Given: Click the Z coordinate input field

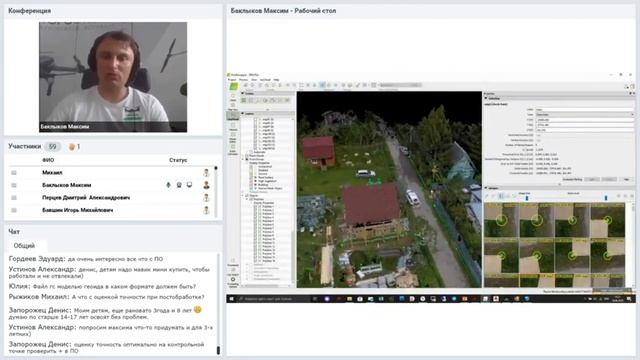Looking at the screenshot, I should [584, 130].
